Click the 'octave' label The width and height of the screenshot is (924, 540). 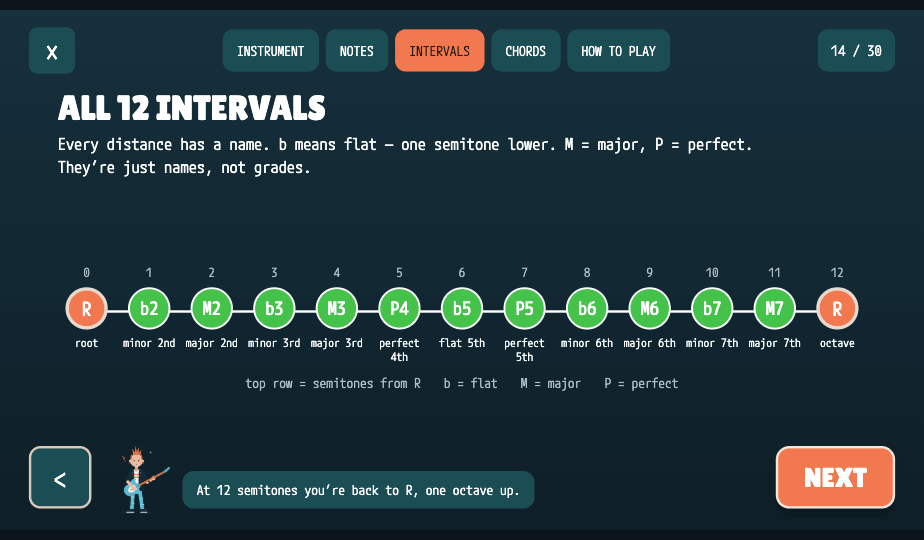coord(837,343)
